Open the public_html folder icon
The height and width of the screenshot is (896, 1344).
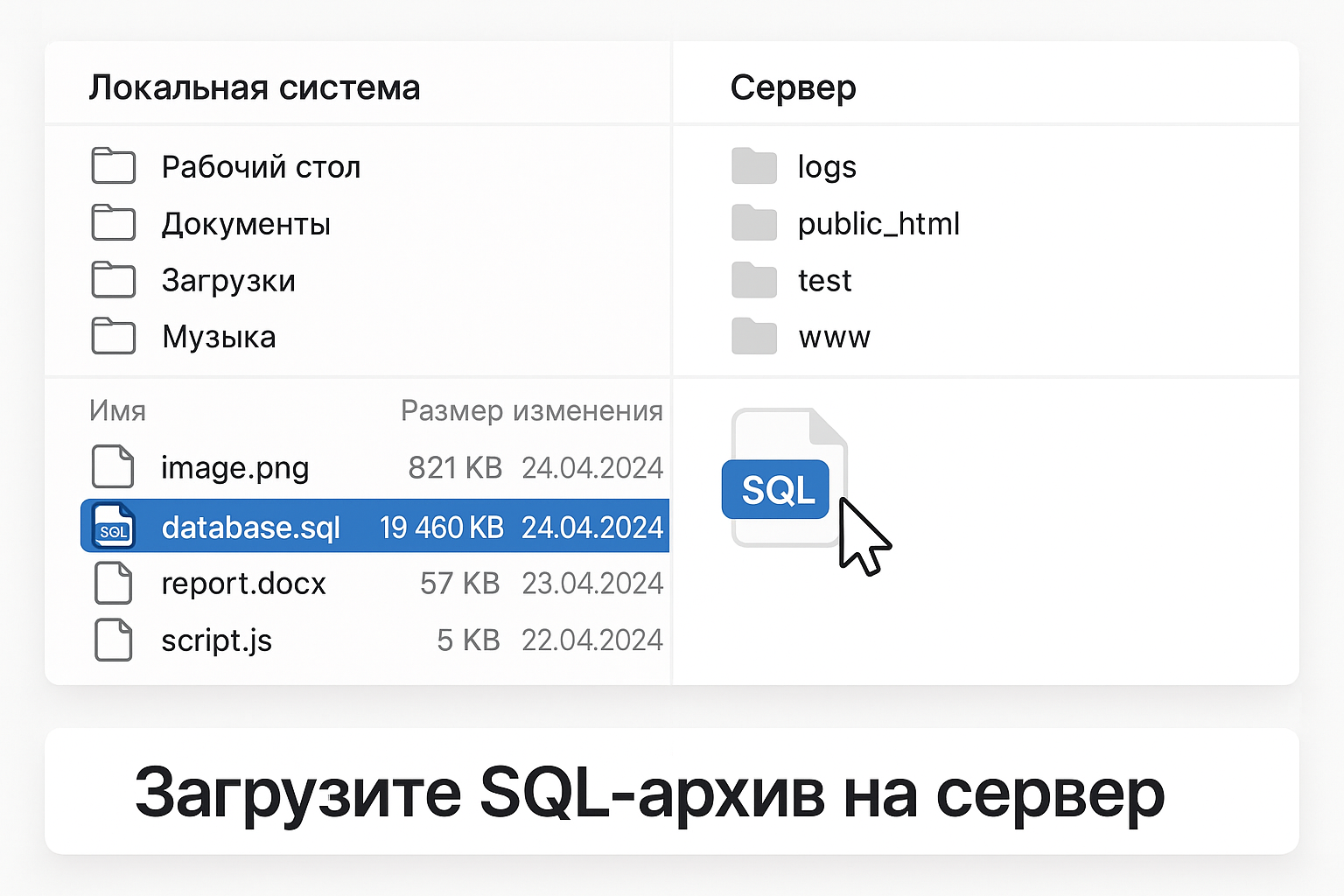pos(753,223)
